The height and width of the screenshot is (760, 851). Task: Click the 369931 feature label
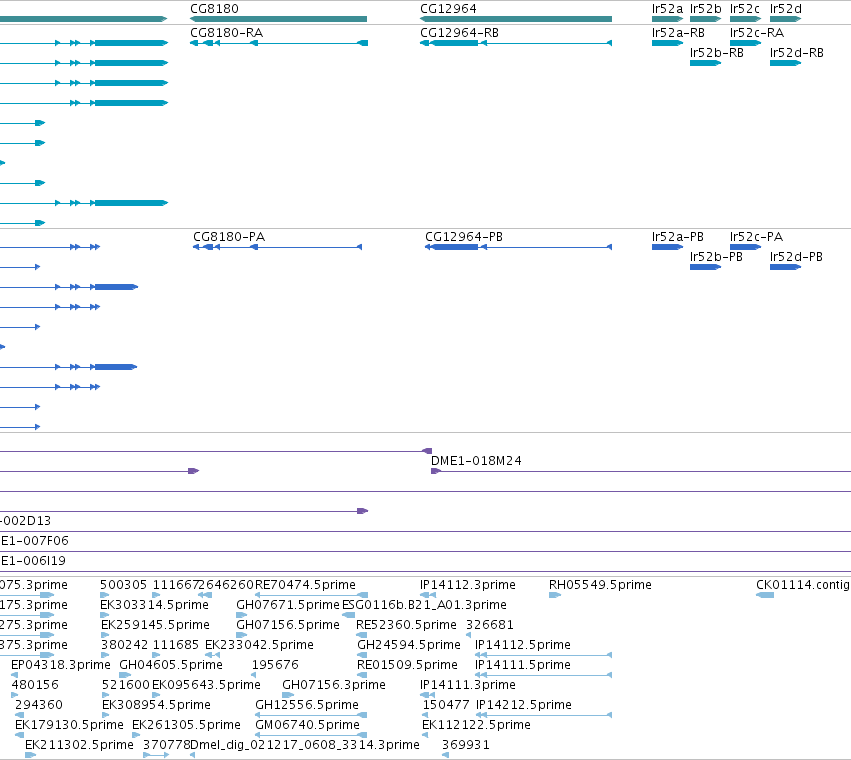(x=466, y=745)
